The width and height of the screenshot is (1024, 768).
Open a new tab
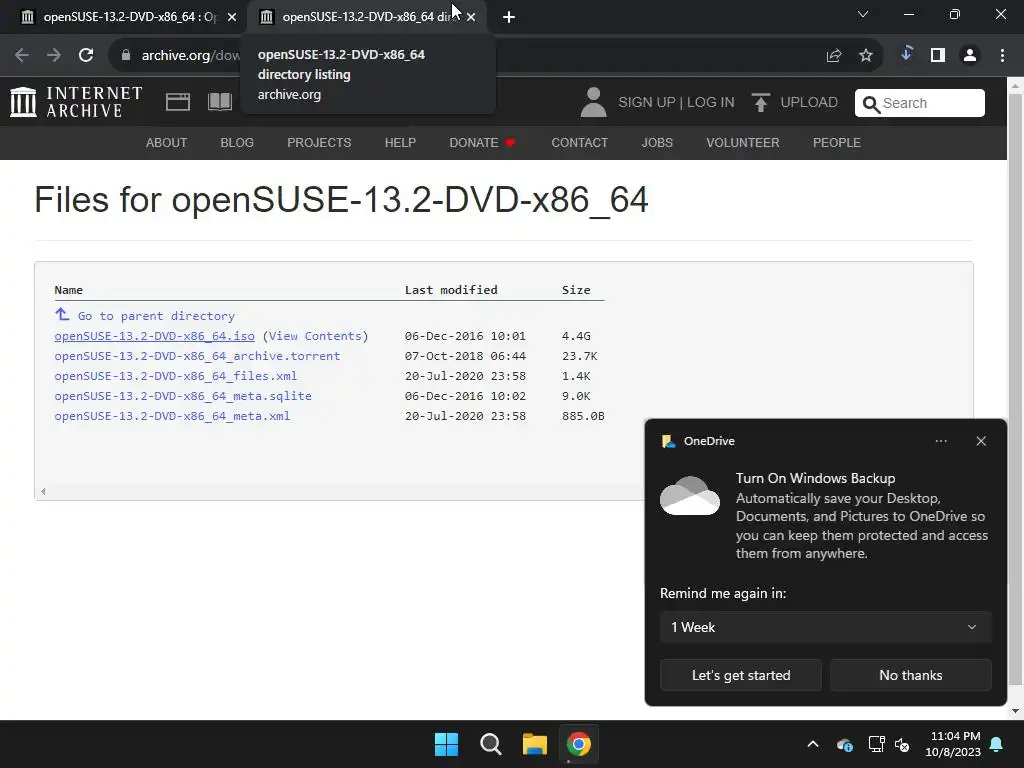[x=509, y=17]
